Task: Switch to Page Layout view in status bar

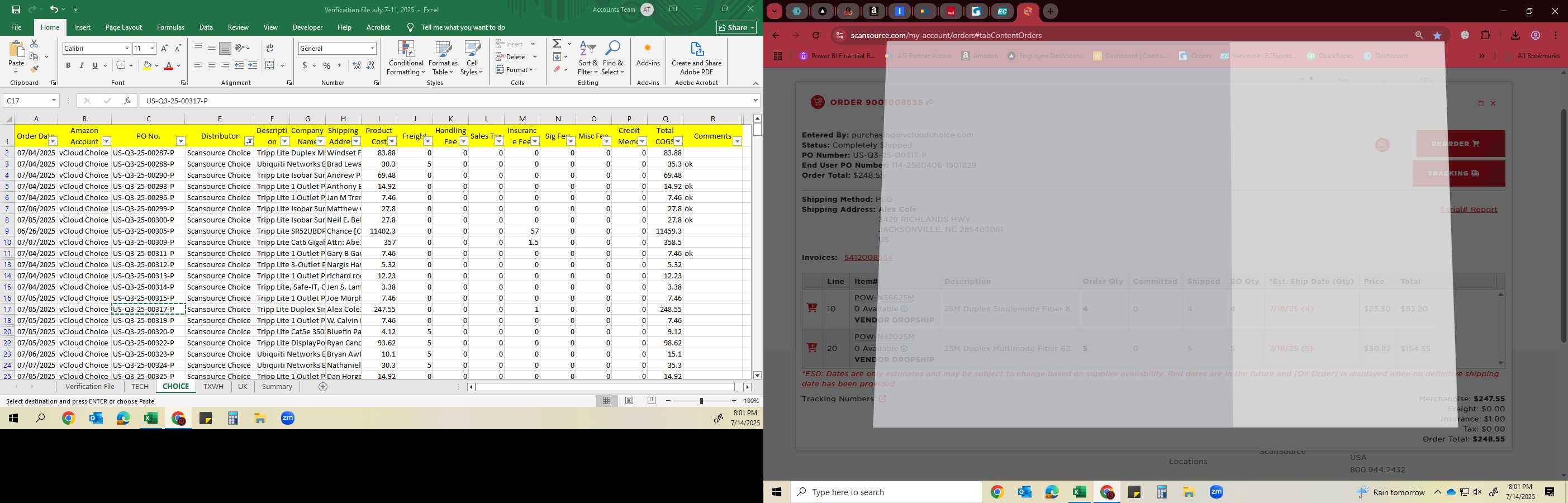Action: click(x=629, y=401)
